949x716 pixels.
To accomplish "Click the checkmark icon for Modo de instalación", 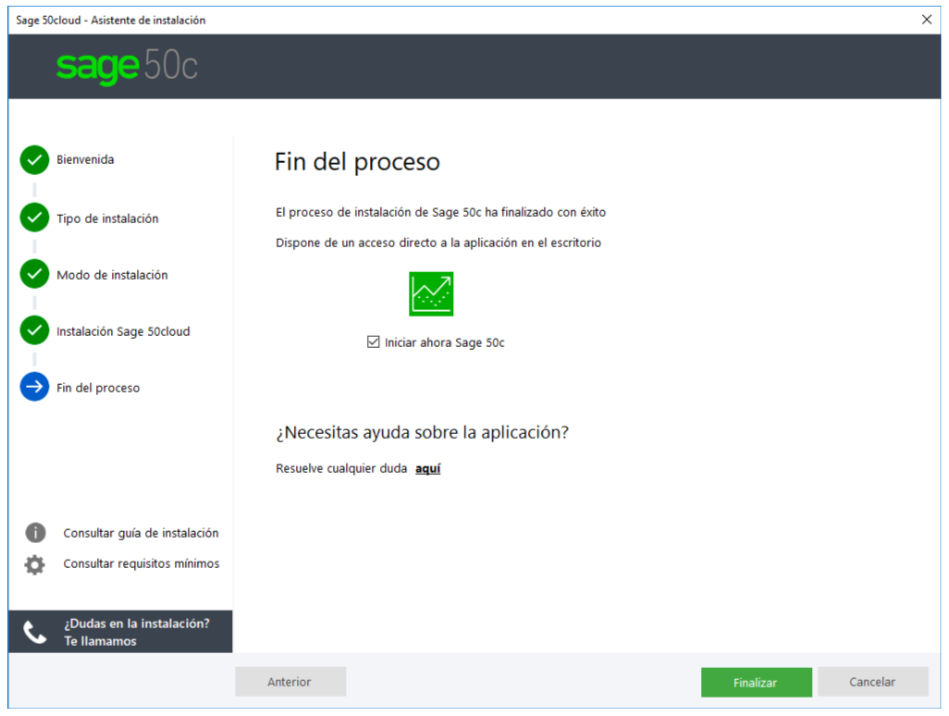I will (34, 274).
